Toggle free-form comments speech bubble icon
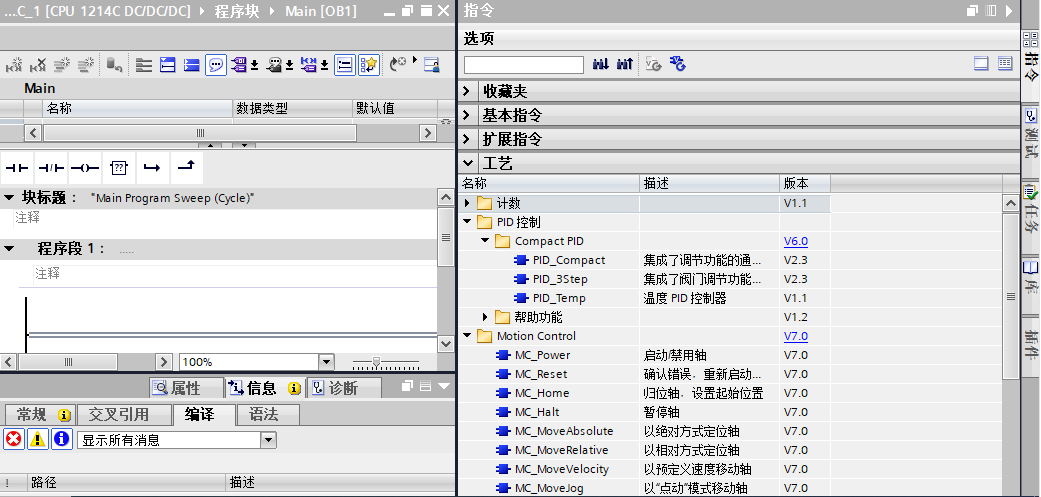 (216, 64)
